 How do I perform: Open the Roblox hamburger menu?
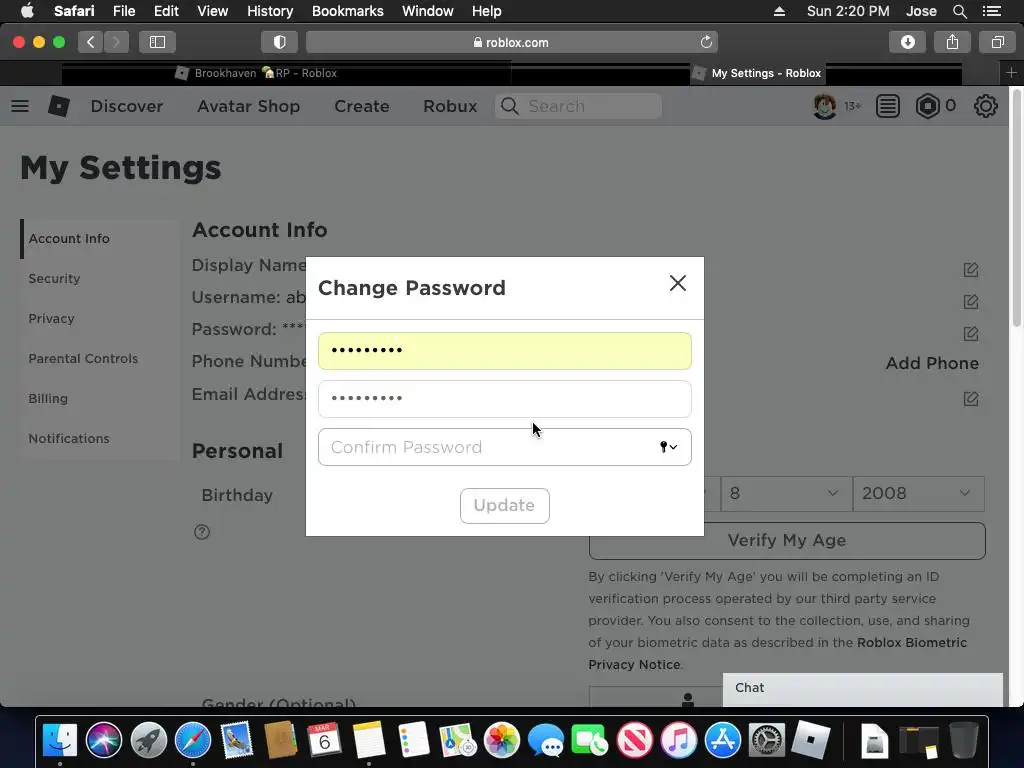tap(20, 106)
